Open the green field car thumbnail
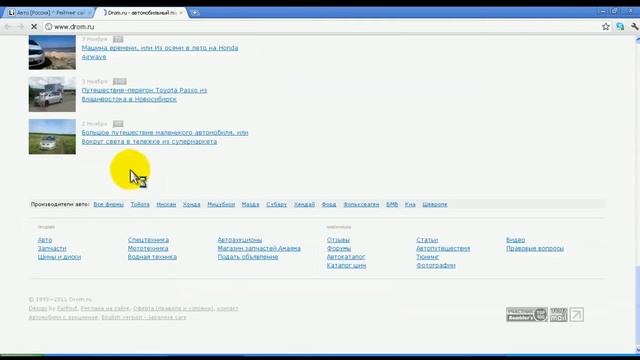The image size is (640, 360). pyautogui.click(x=52, y=137)
